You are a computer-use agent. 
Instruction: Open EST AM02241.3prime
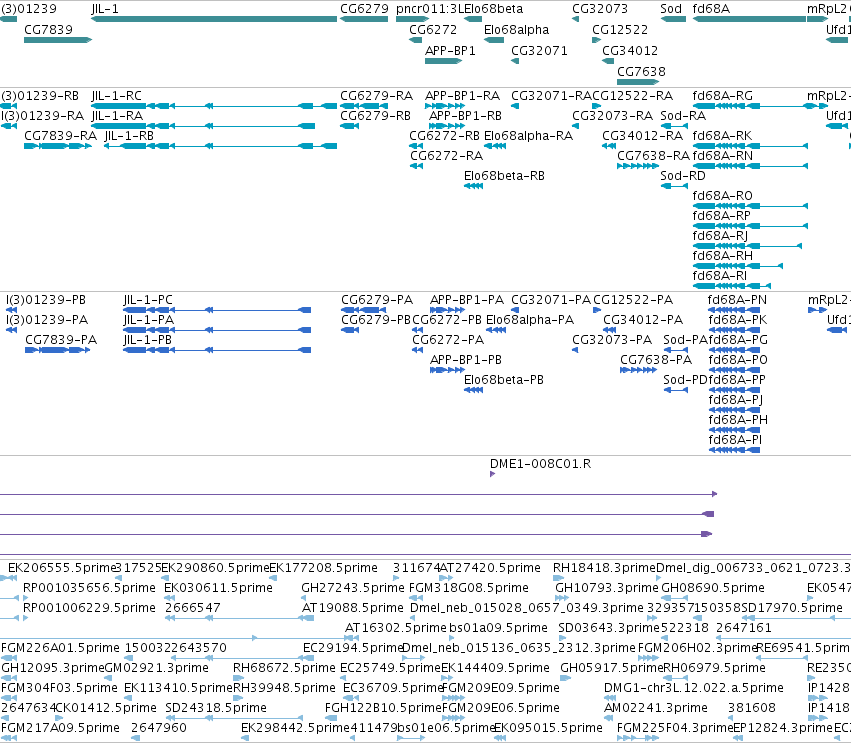click(x=656, y=708)
